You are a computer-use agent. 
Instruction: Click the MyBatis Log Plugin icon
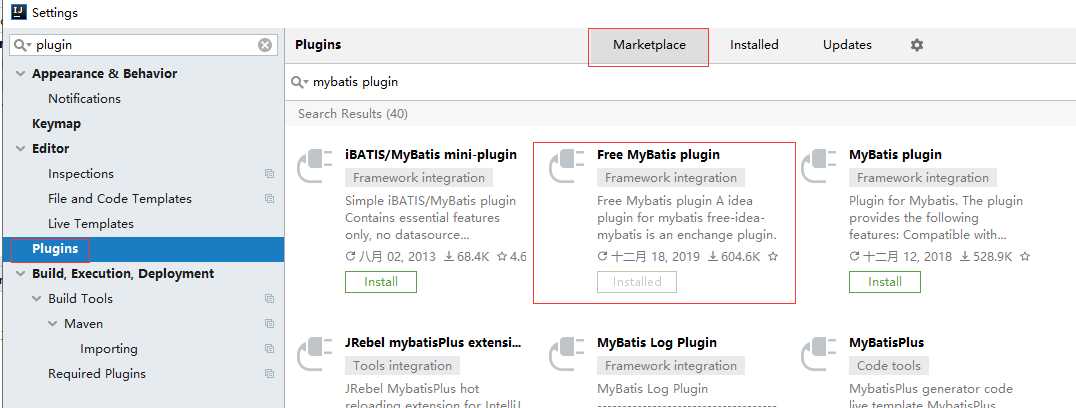(567, 355)
